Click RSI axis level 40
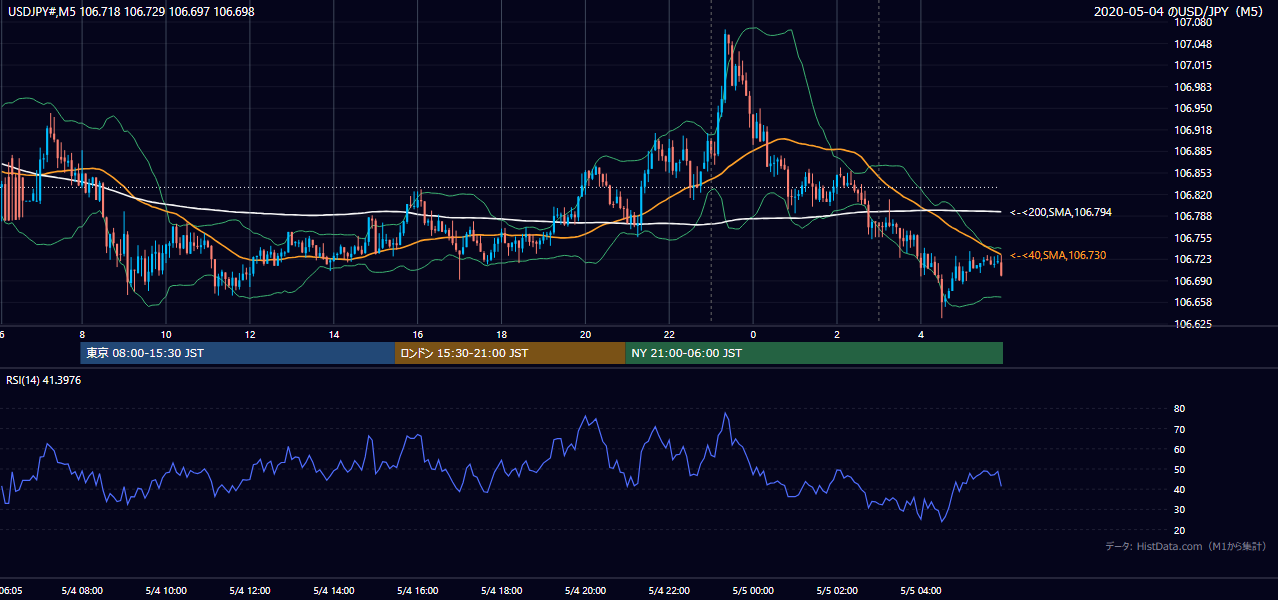Viewport: 1278px width, 600px height. 1179,490
